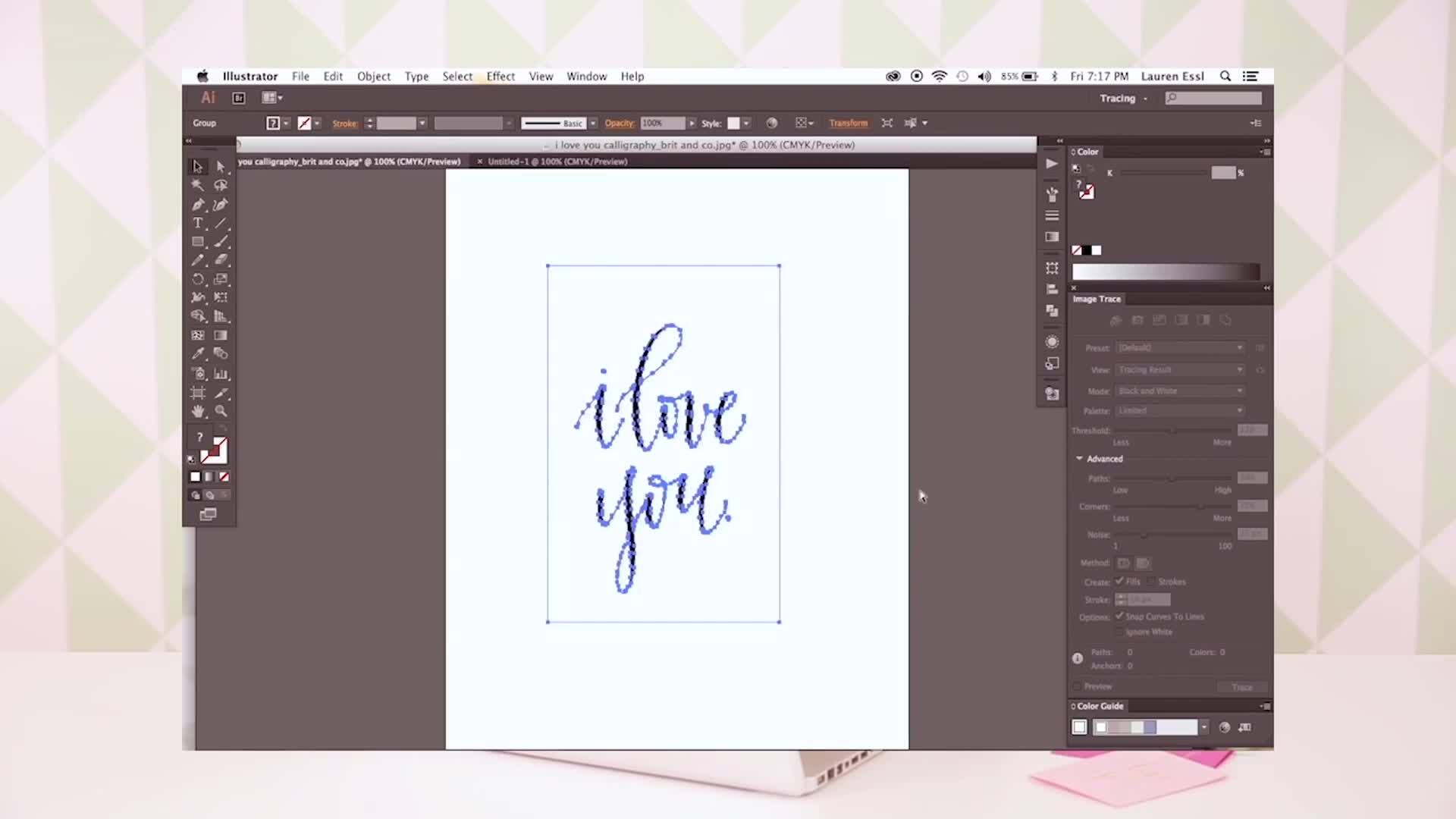Screen dimensions: 1456x819
Task: Click the Transform link in the control bar
Action: point(848,122)
